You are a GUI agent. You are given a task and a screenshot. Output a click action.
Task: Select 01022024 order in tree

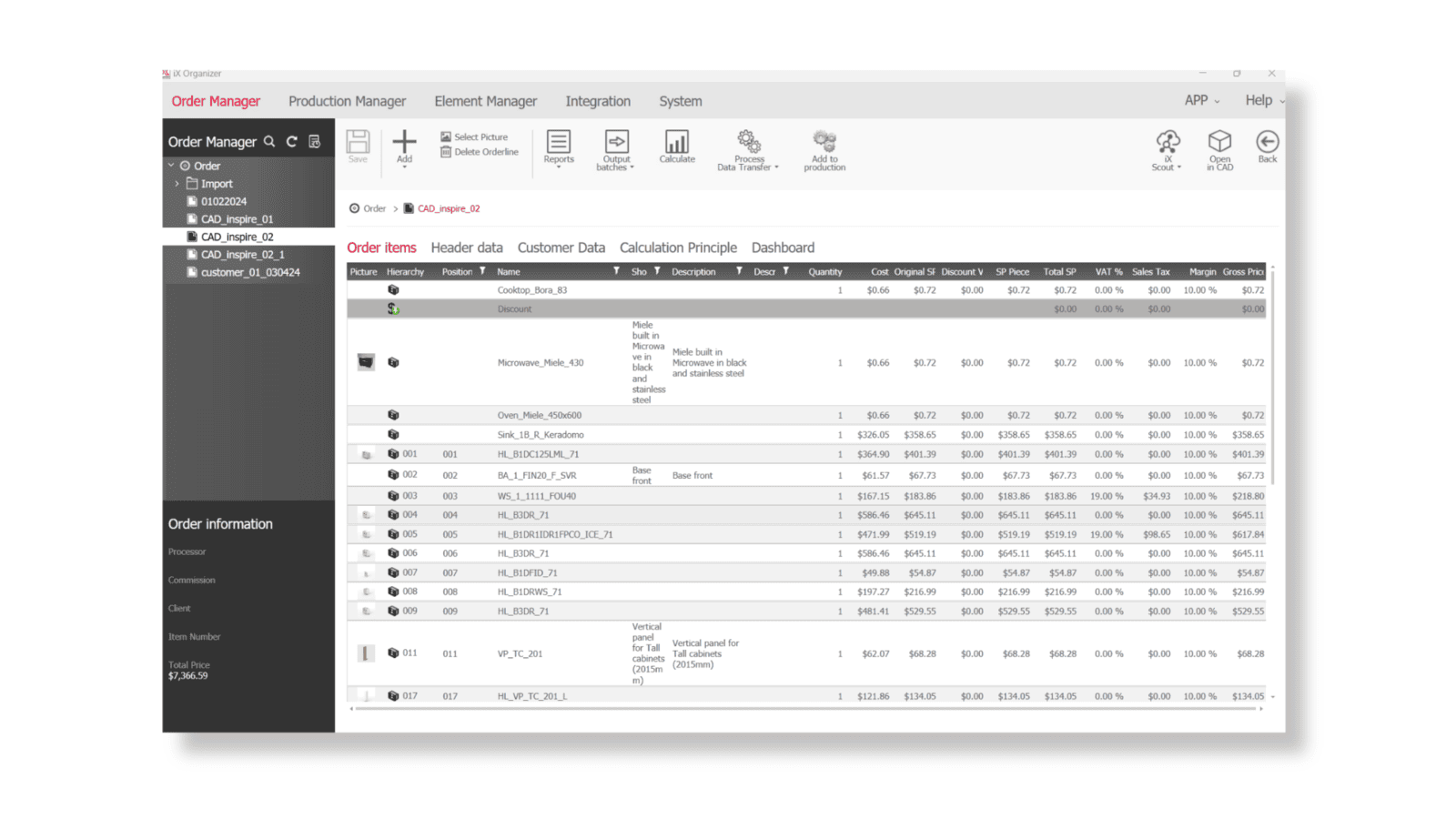(224, 201)
